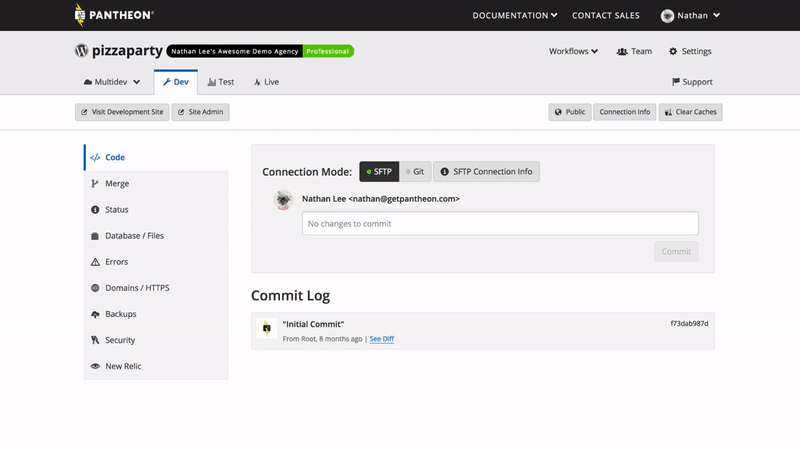Click the Nathan Lee's Awesome Demo Agency badge
This screenshot has width=800, height=449.
point(235,51)
